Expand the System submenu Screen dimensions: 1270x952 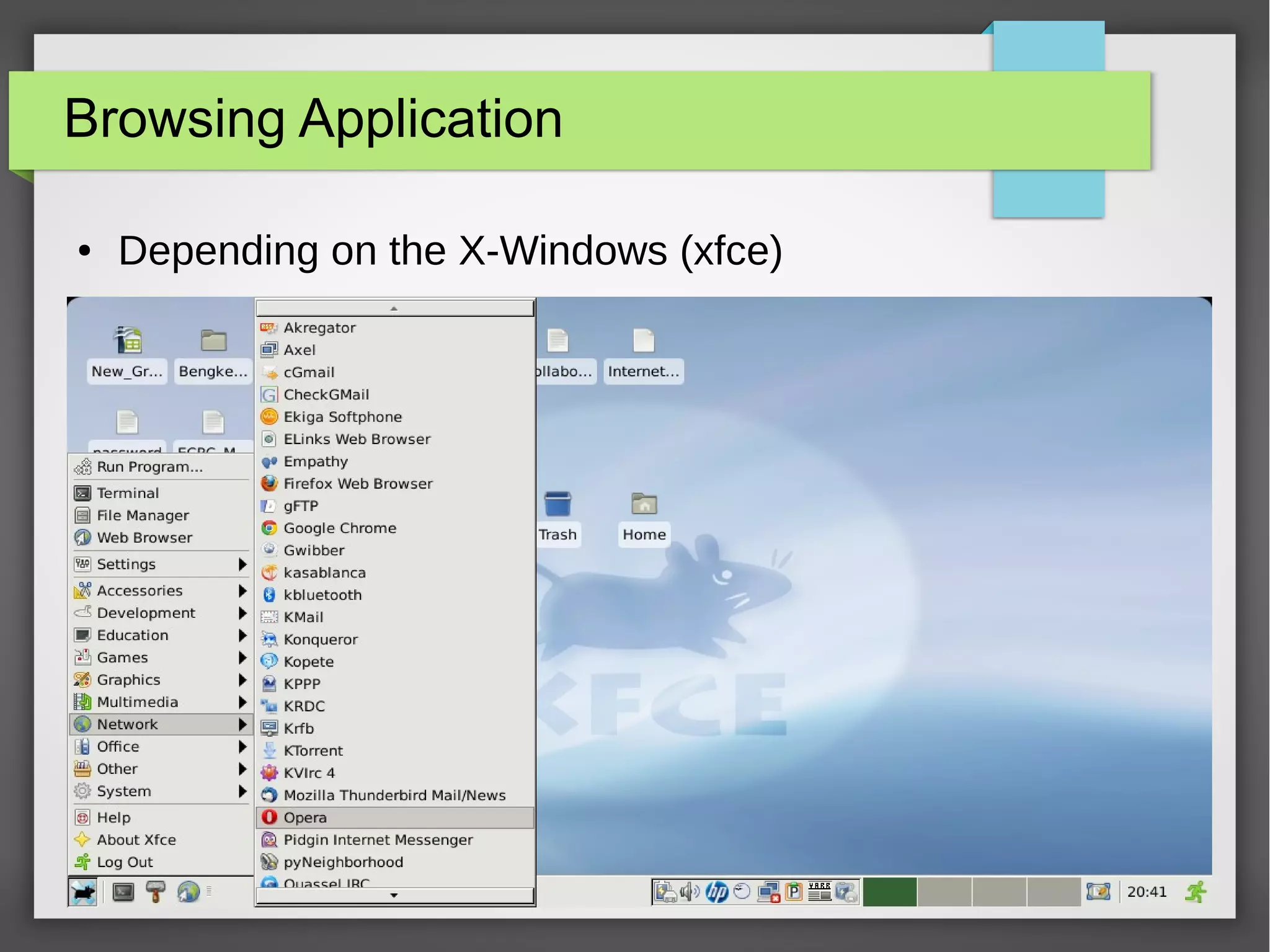coord(161,792)
